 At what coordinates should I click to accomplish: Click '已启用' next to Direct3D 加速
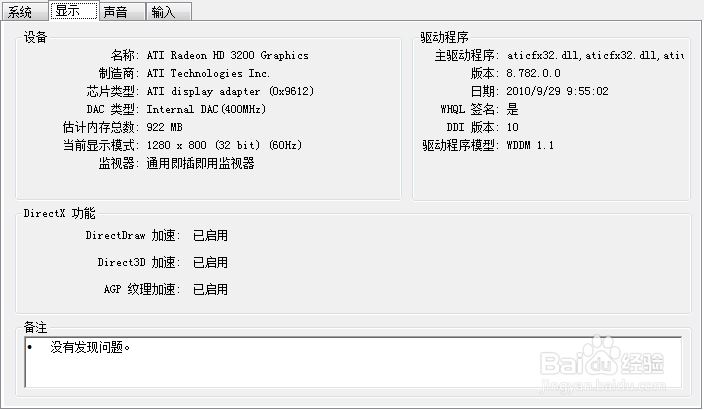tap(210, 262)
